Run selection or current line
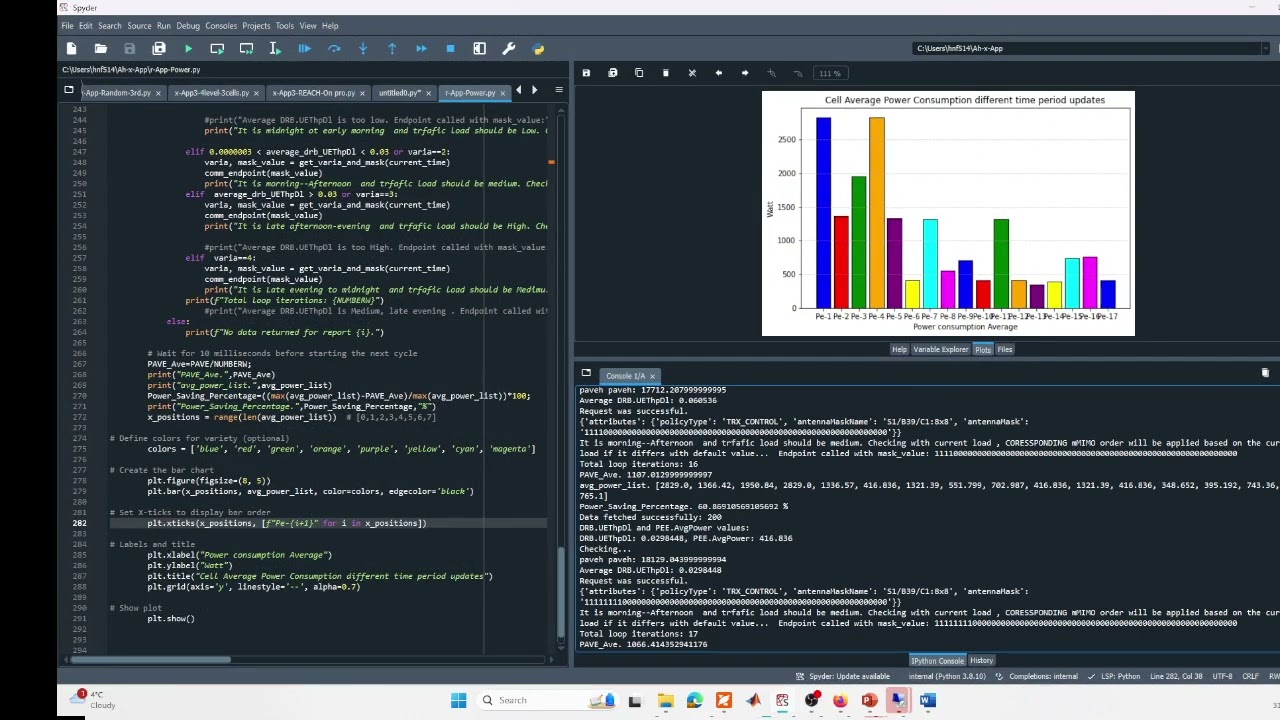 tap(275, 48)
